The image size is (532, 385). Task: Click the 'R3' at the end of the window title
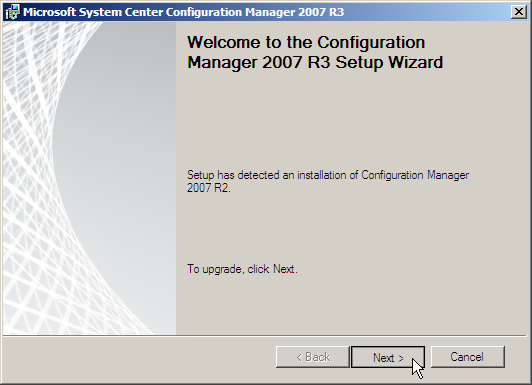(x=337, y=12)
